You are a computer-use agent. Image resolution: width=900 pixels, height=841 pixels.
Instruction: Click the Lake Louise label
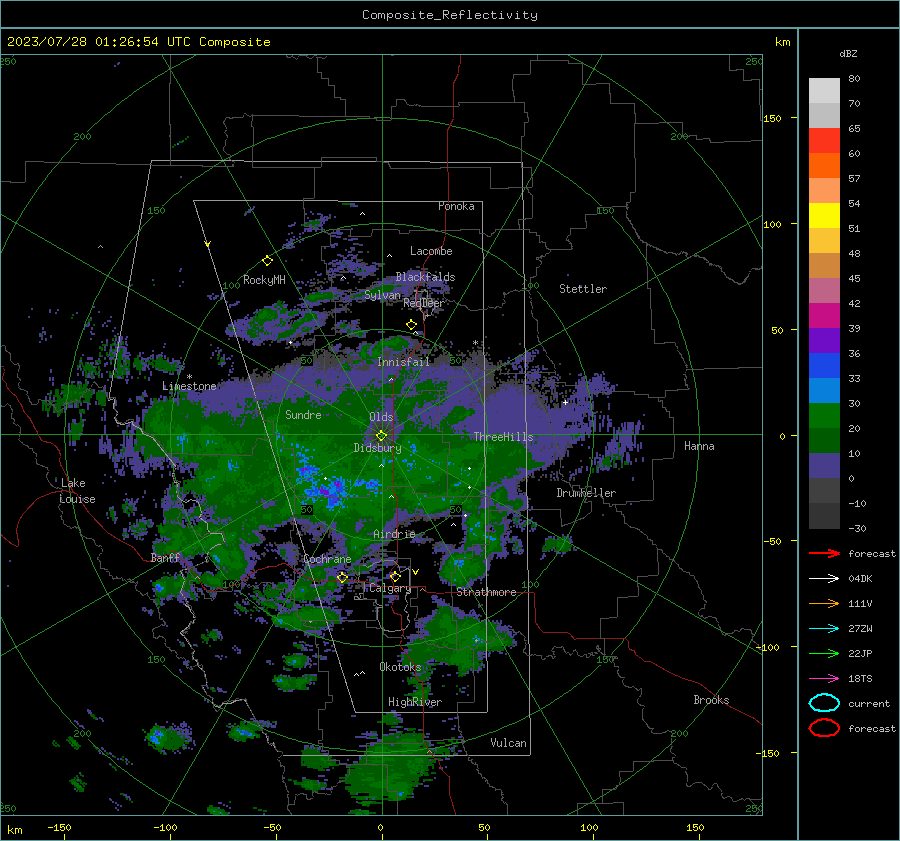tap(77, 491)
